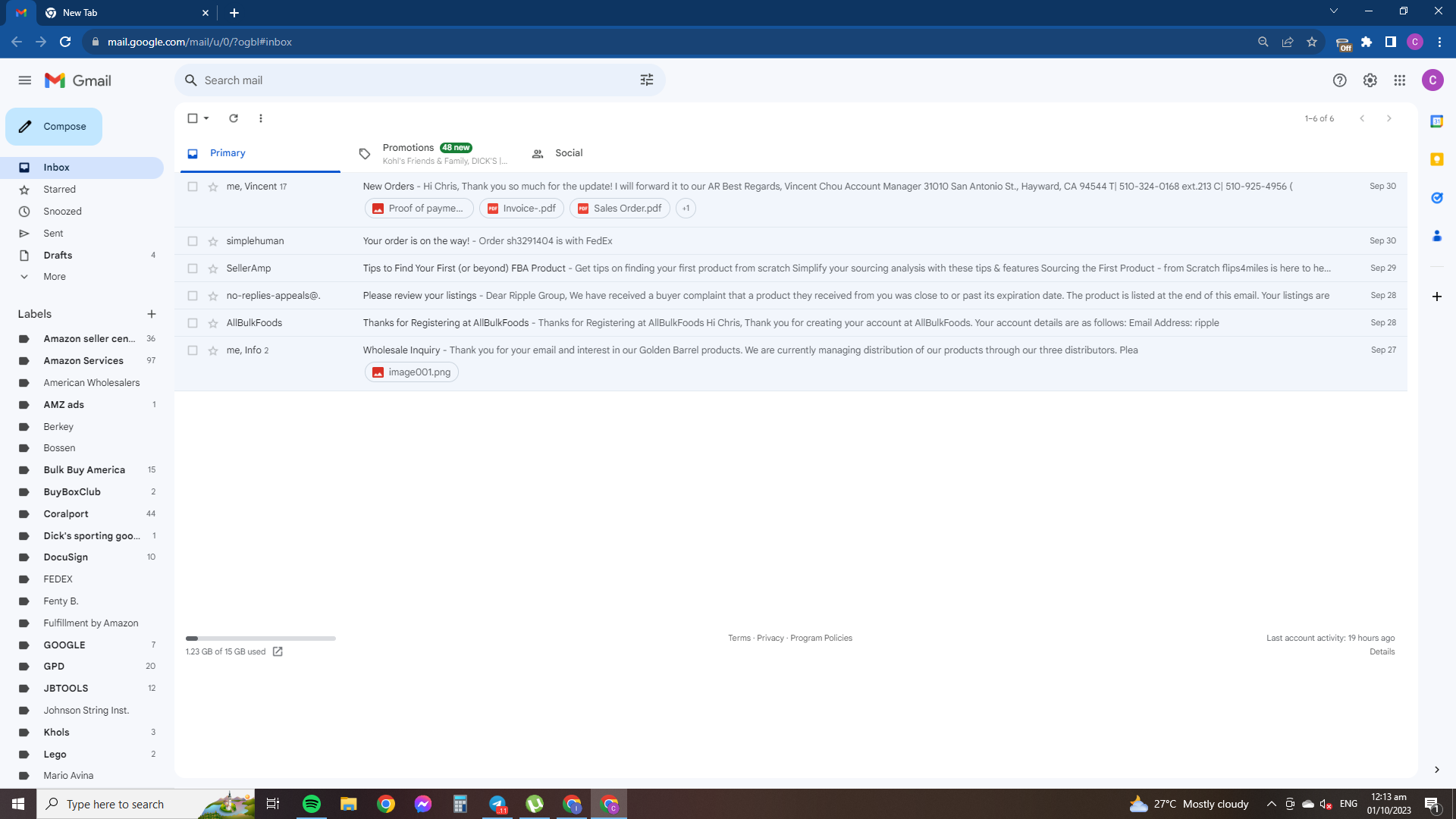Bookmark this page with star icon
Screen dimensions: 1456x819
pyautogui.click(x=1312, y=42)
